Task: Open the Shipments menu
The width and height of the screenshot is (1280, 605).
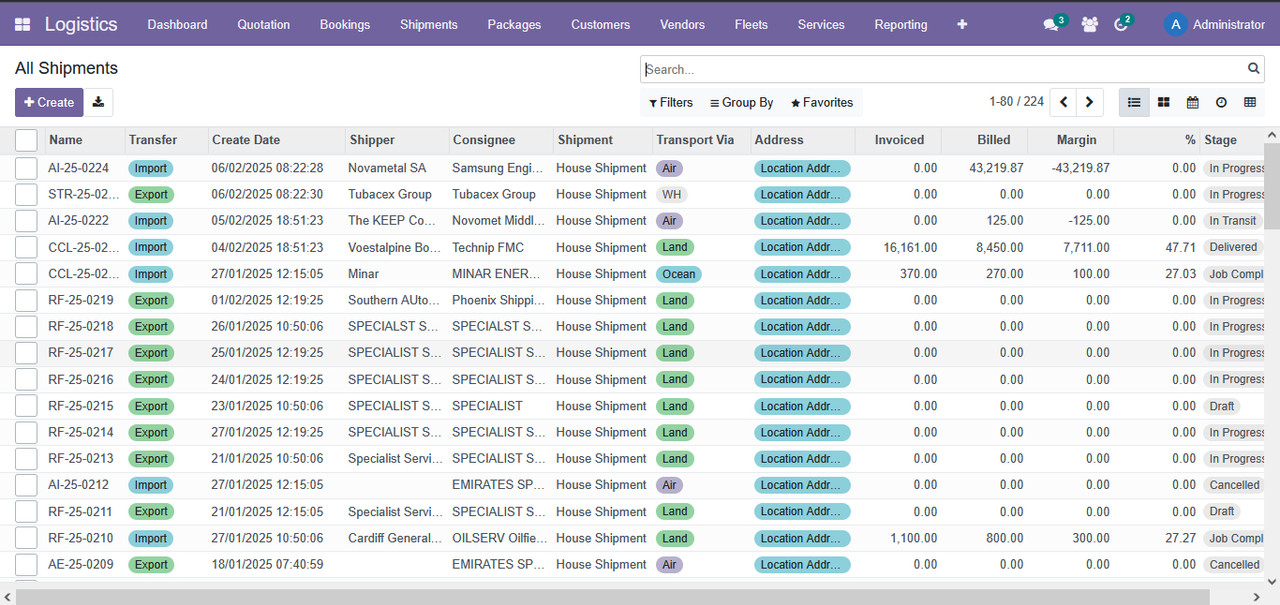Action: pos(428,25)
